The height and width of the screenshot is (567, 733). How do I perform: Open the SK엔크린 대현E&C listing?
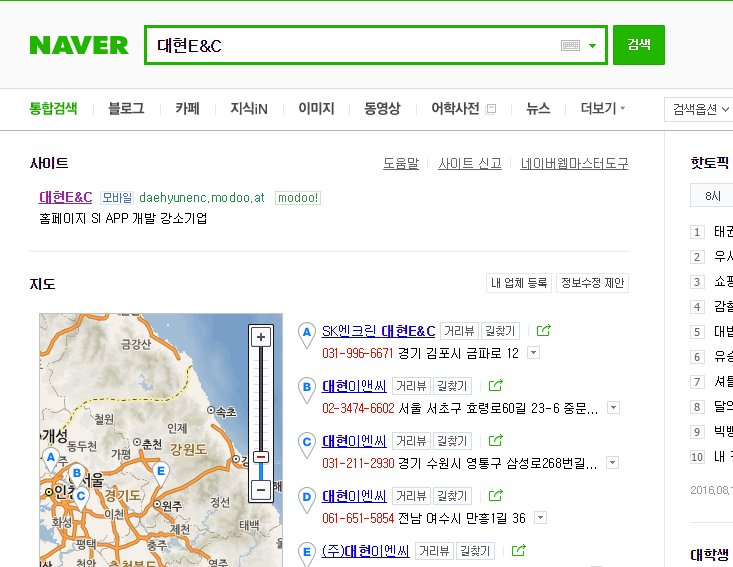pos(378,331)
